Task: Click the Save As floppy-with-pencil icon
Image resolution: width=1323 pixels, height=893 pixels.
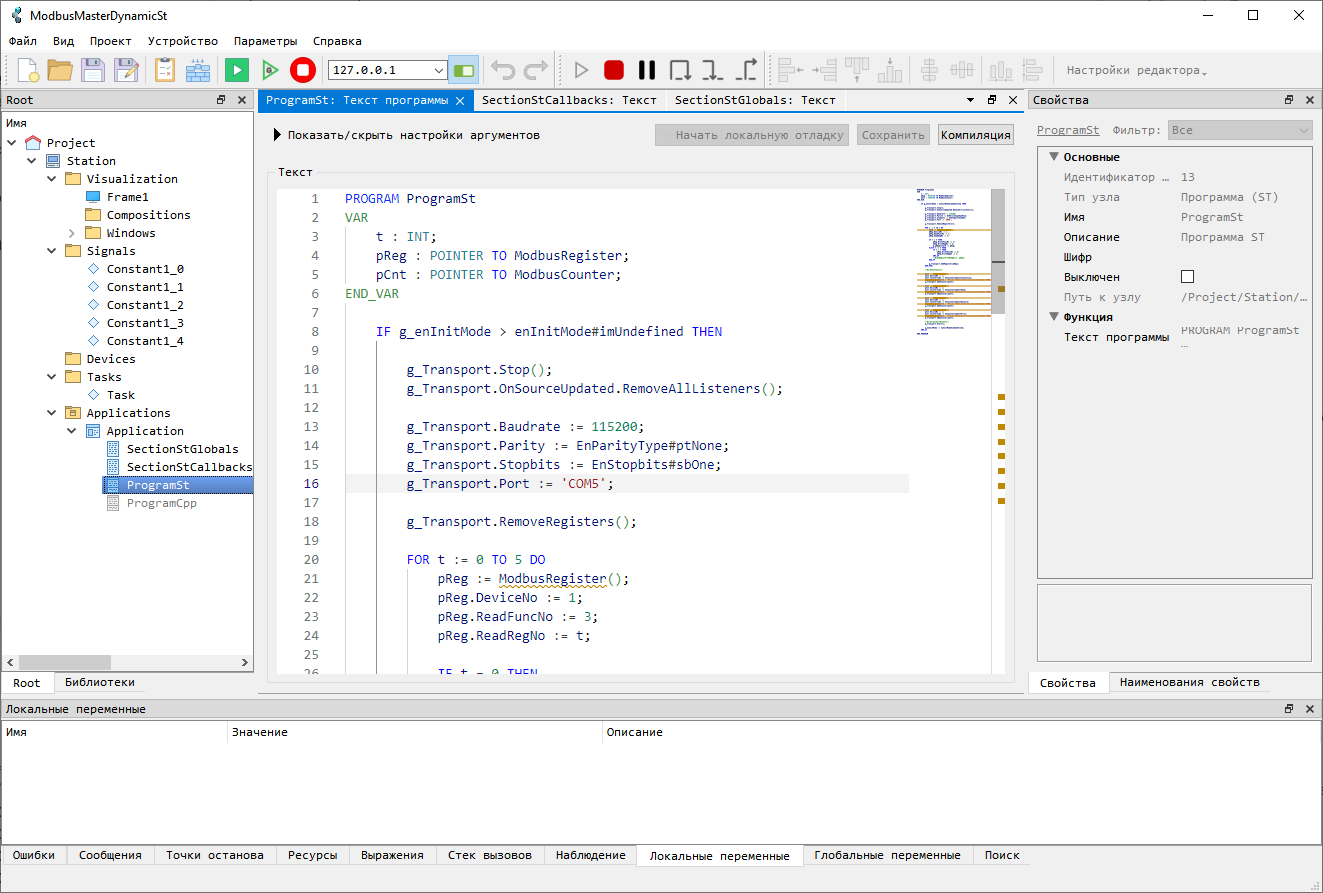Action: [x=125, y=70]
